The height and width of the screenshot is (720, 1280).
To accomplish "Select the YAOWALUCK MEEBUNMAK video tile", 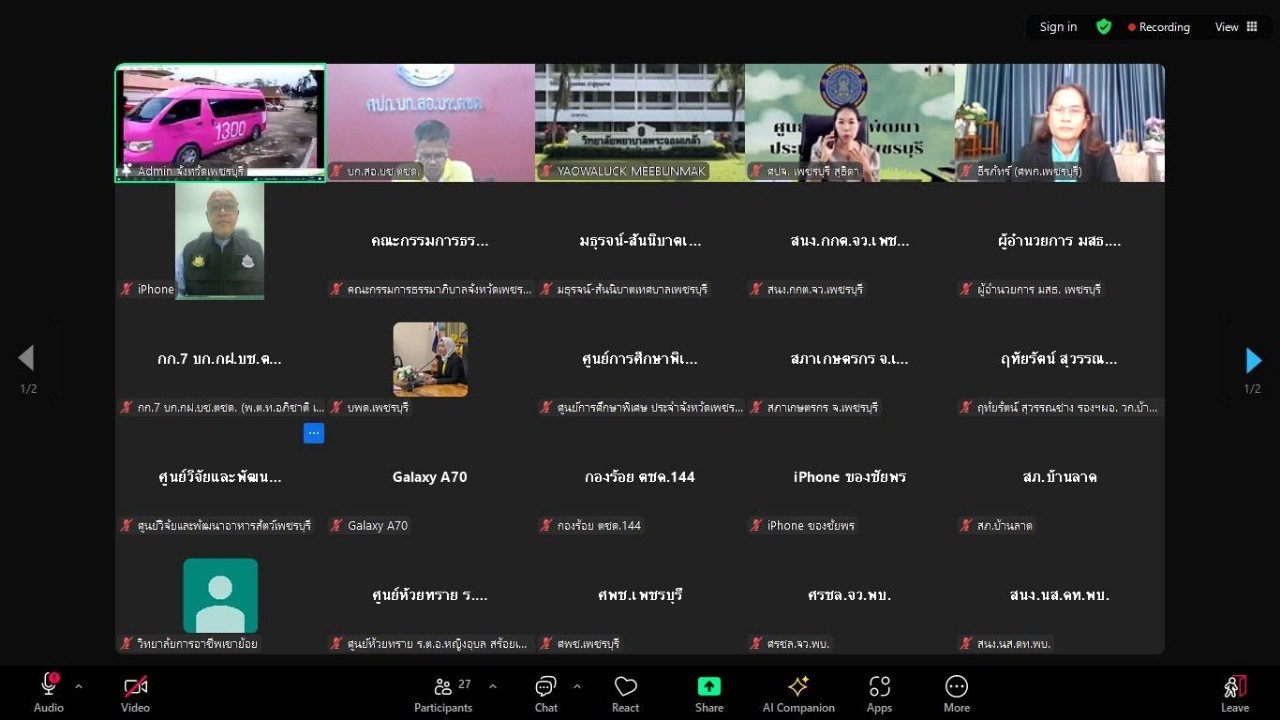I will [639, 122].
